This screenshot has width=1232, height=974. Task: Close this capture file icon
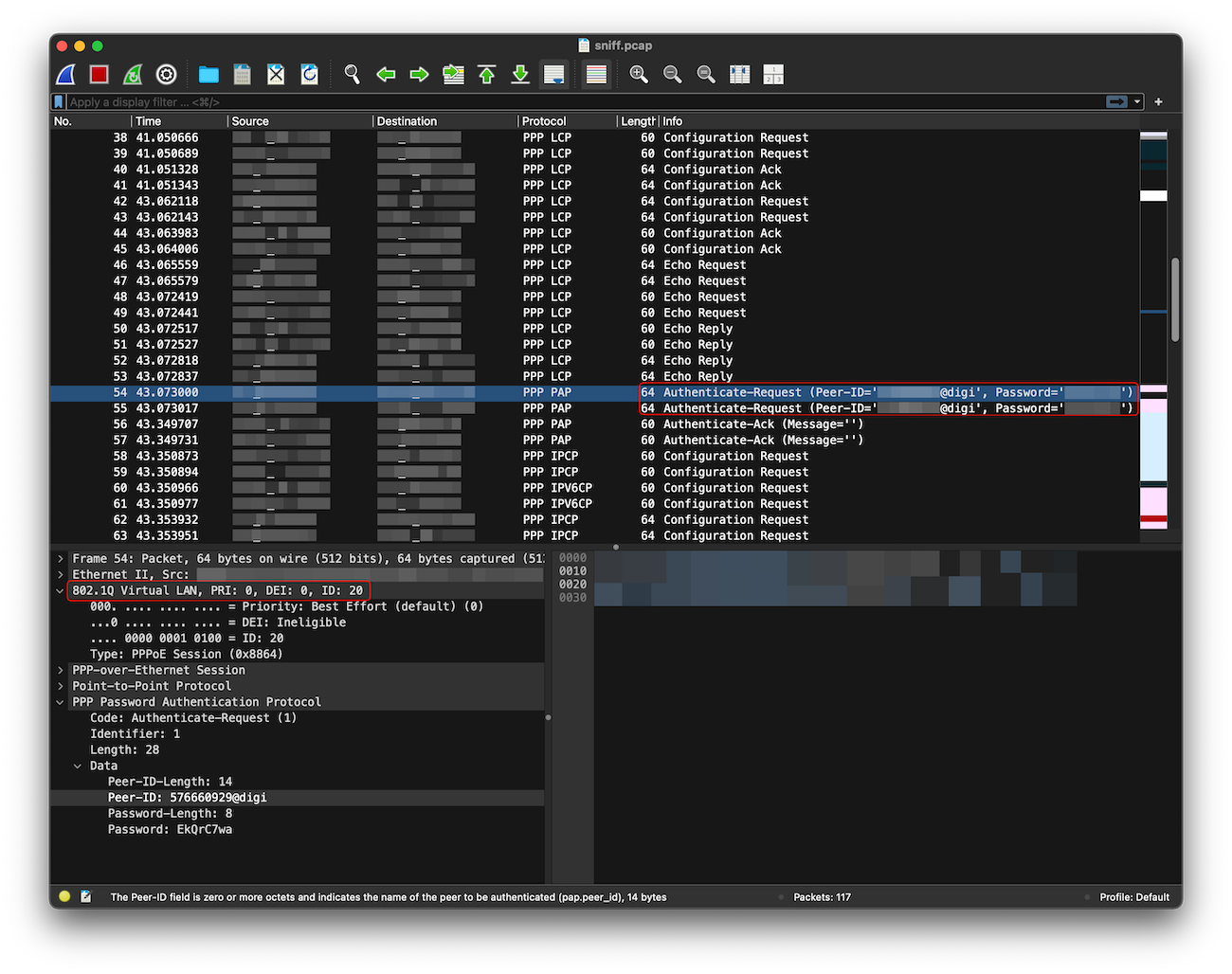tap(276, 75)
